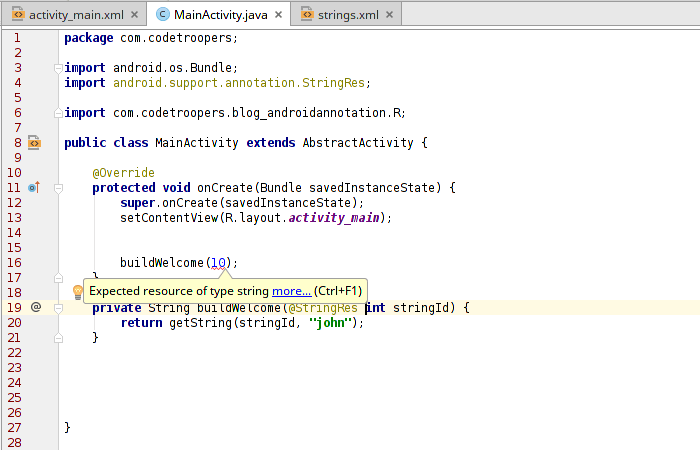Click the "more..." link in the error tooltip
This screenshot has width=700, height=450.
(291, 291)
